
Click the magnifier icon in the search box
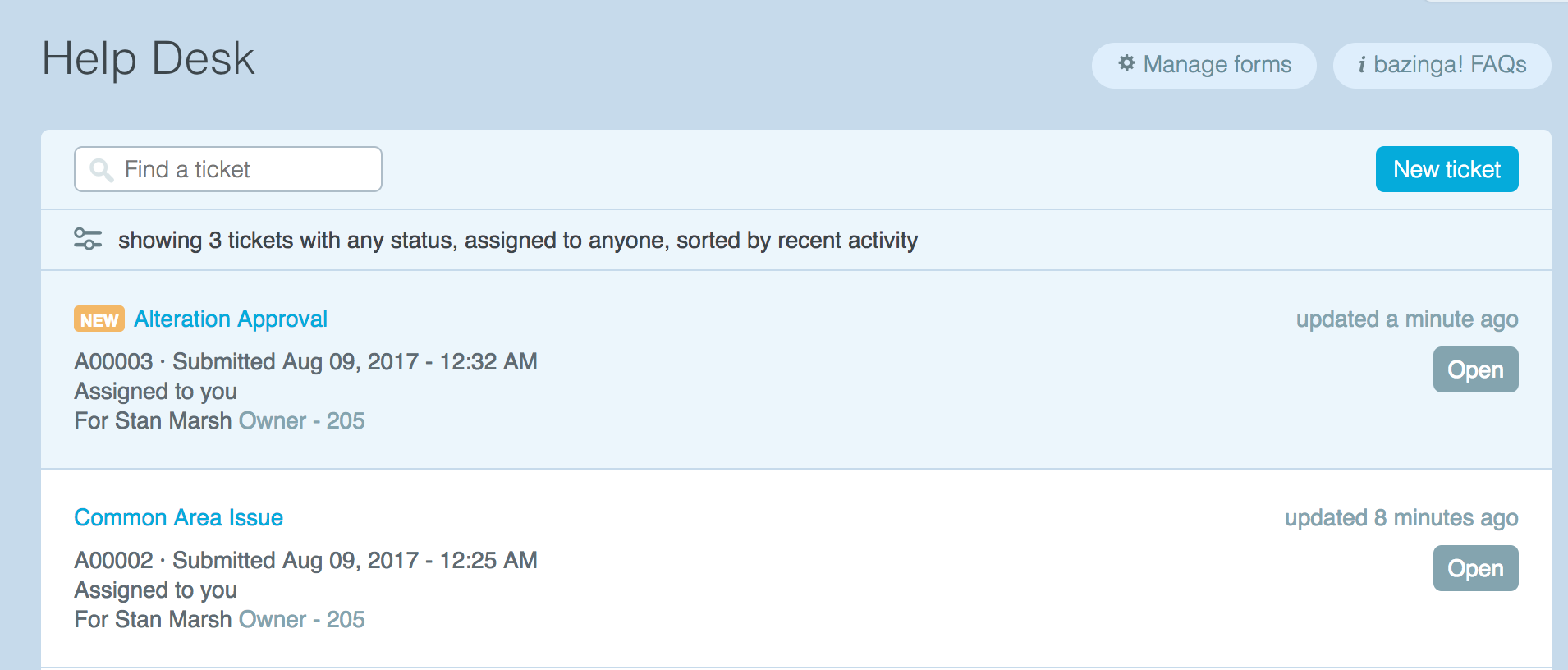tap(101, 170)
